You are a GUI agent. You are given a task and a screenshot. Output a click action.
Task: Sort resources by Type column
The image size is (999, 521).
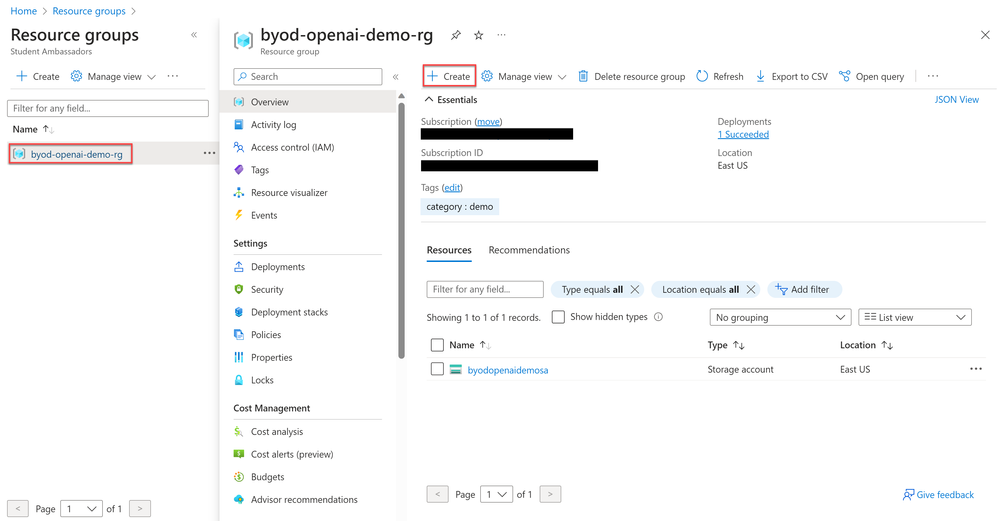tap(726, 345)
